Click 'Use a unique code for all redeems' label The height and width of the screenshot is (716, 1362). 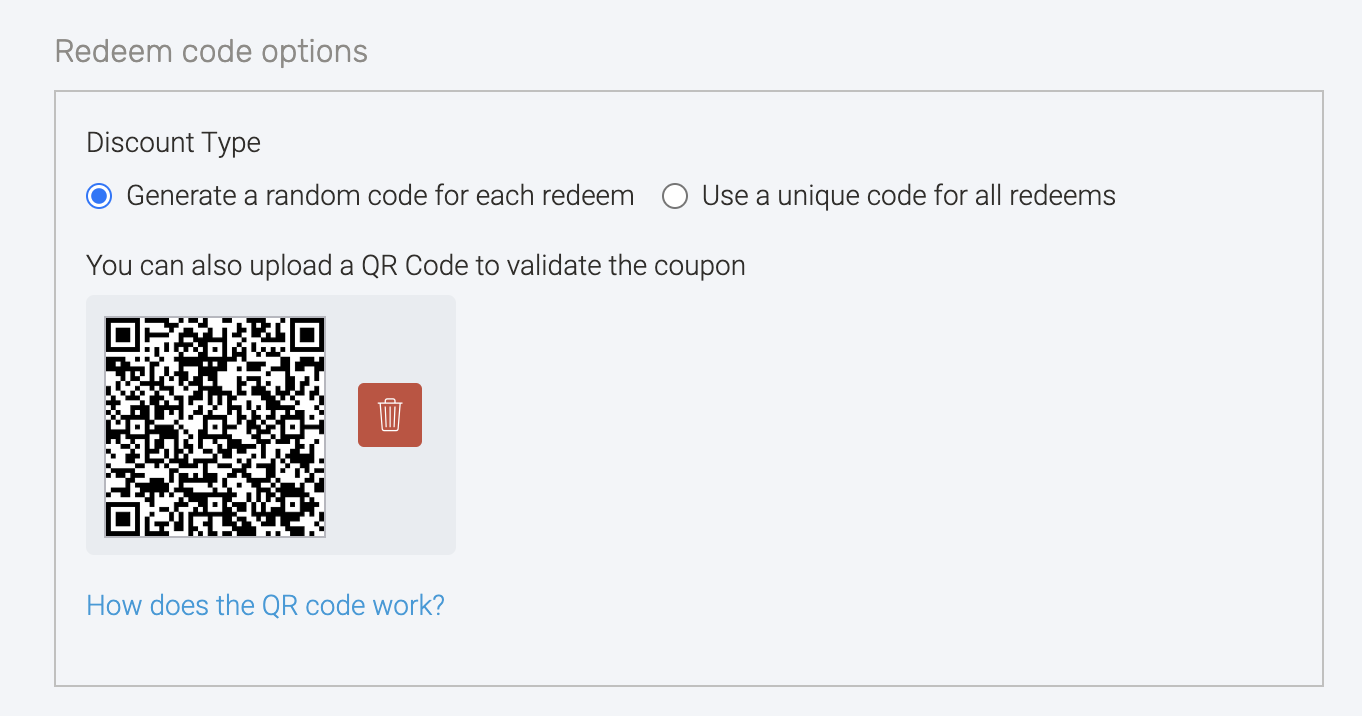(x=908, y=196)
